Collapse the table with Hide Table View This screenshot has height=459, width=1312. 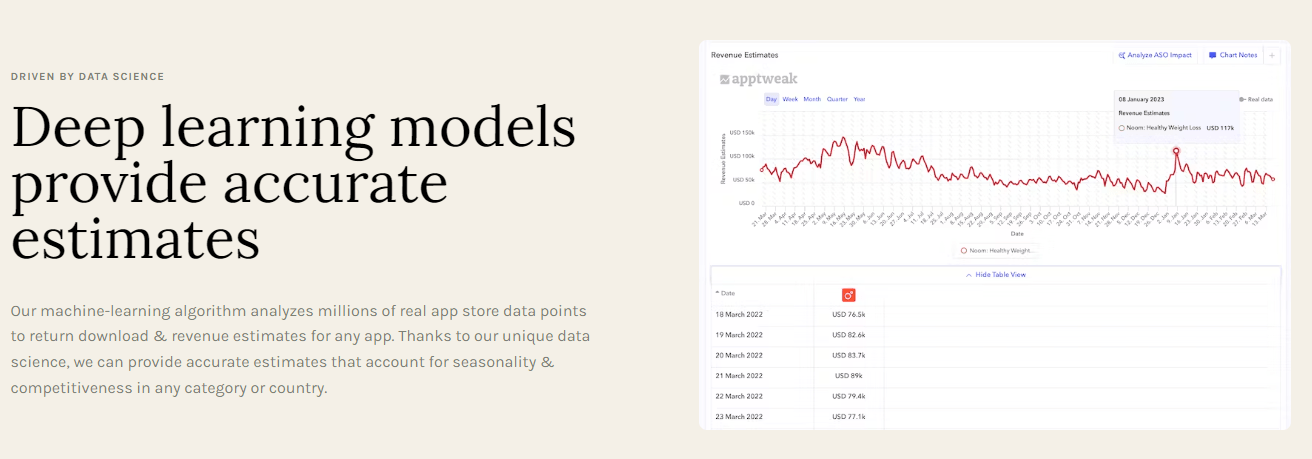point(1000,274)
